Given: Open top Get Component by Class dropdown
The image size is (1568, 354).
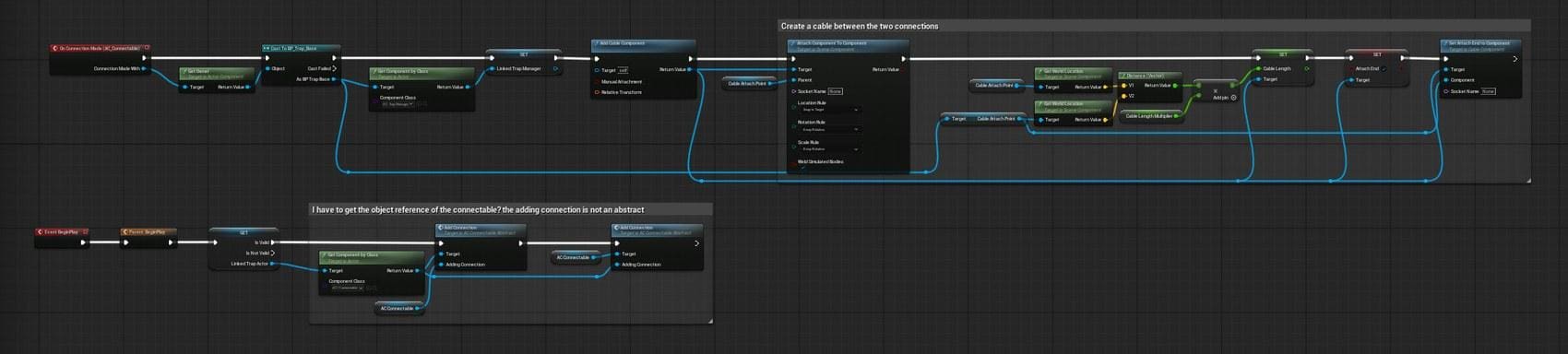Looking at the screenshot, I should click(x=398, y=104).
